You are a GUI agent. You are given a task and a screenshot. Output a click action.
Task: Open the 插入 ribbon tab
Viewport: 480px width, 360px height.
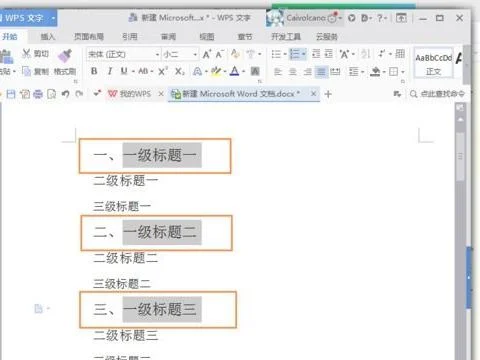(48, 37)
